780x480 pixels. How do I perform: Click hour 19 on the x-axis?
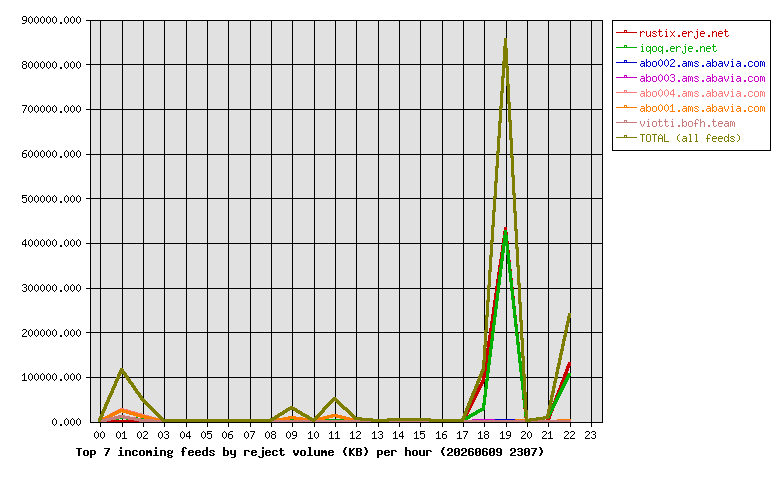coord(505,435)
